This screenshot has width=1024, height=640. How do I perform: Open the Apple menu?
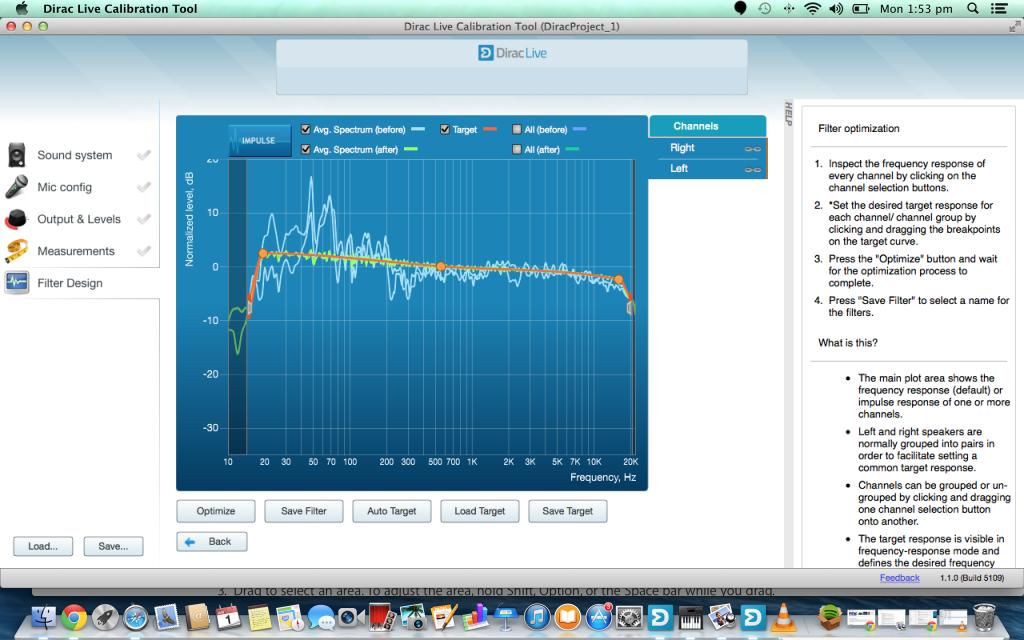coord(22,8)
